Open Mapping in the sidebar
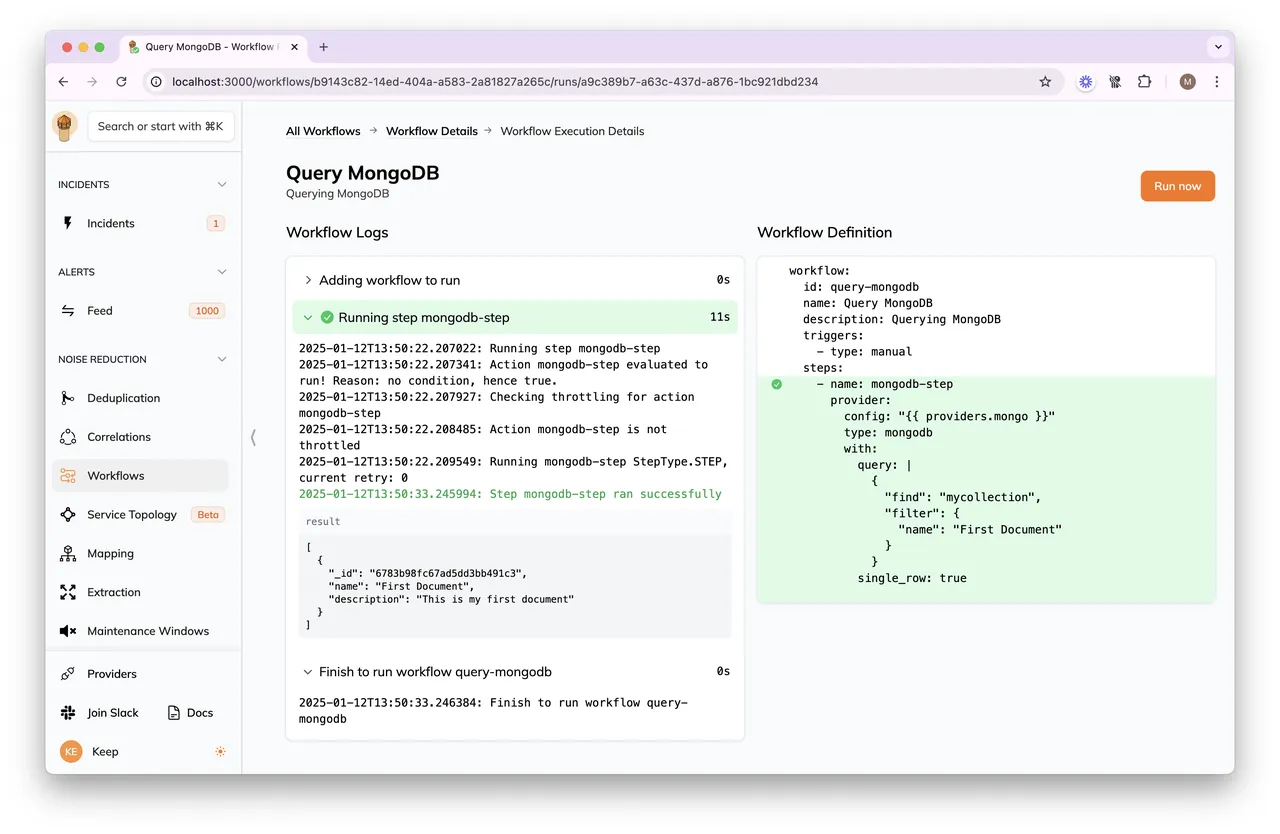Screen dimensions: 1280x834 [x=140, y=554]
